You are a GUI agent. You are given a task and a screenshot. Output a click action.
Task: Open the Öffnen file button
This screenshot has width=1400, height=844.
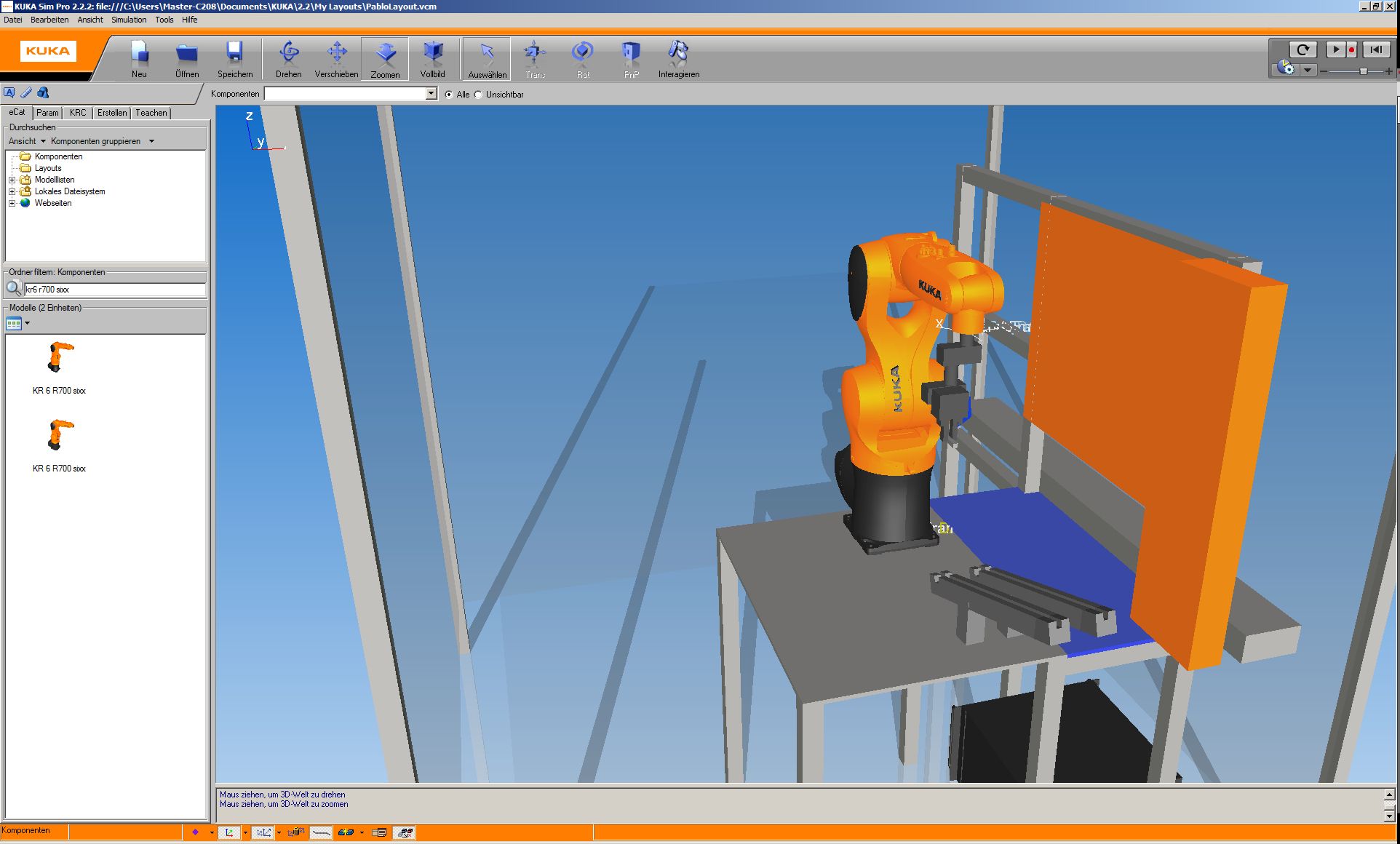[x=187, y=58]
